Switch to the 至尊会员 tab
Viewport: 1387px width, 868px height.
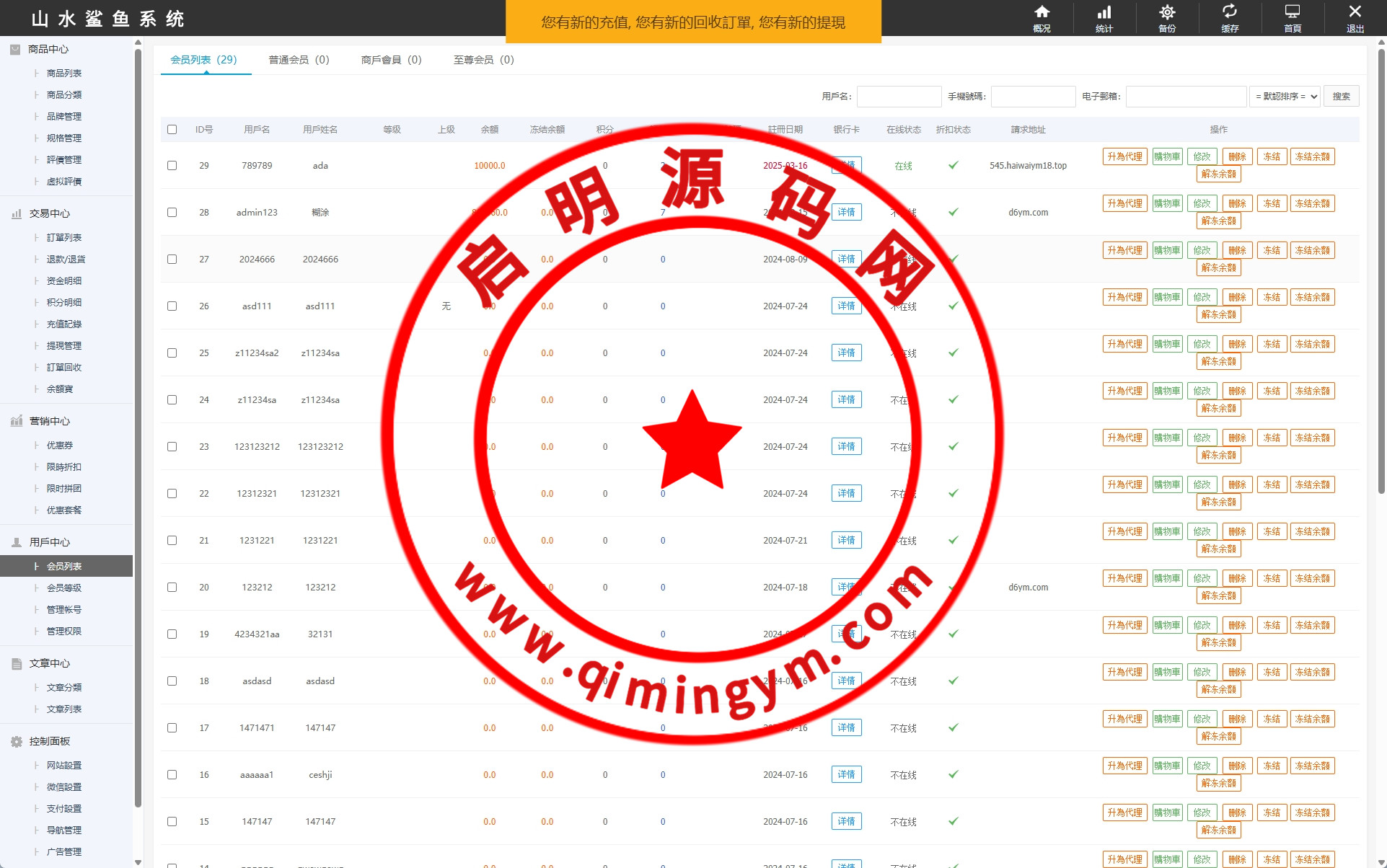pos(483,60)
